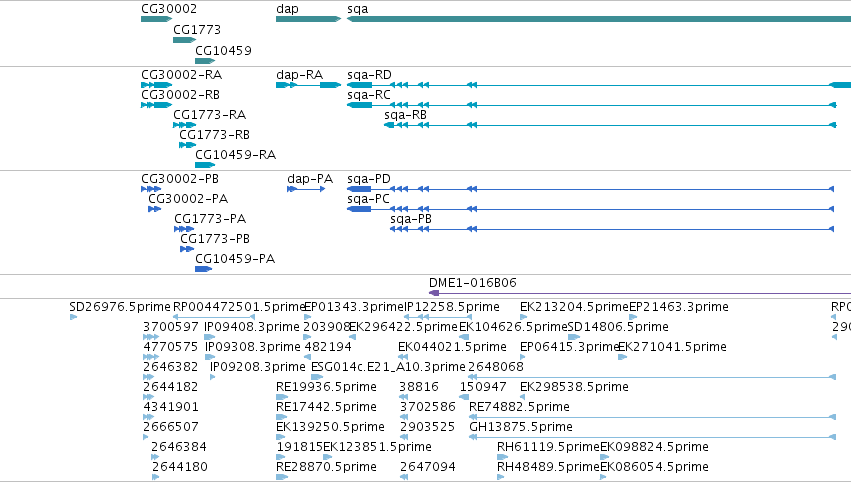The height and width of the screenshot is (482, 851).
Task: Click the CG1773-RA transcript glyph
Action: point(185,125)
